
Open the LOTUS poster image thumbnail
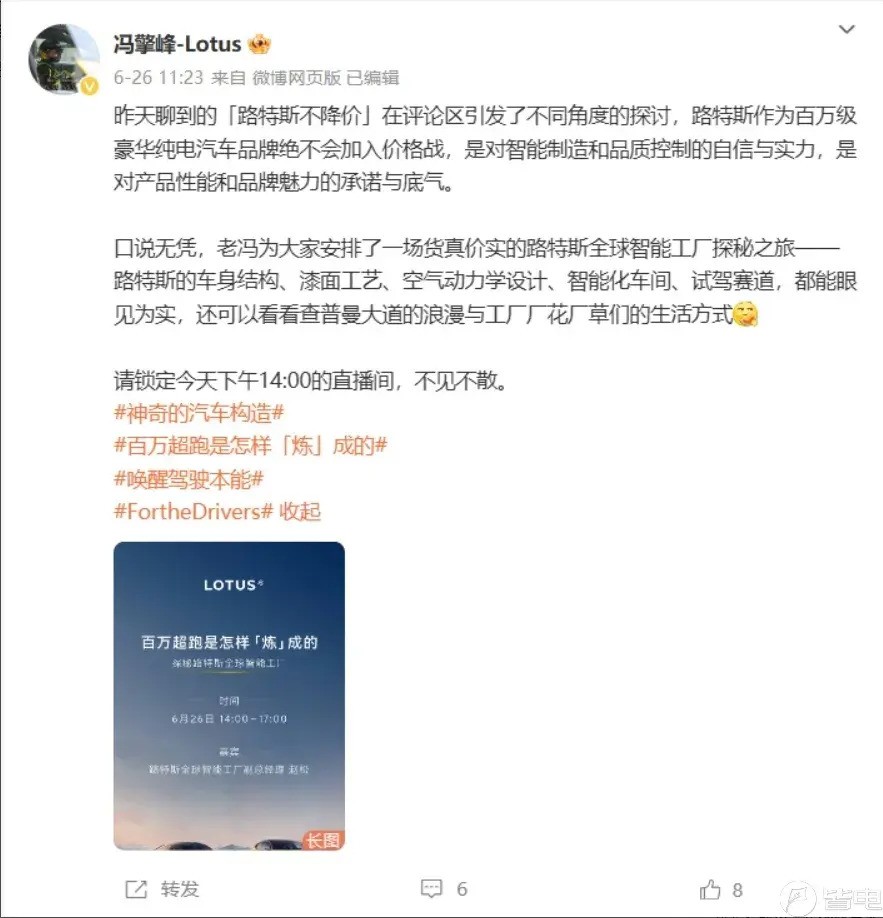229,696
